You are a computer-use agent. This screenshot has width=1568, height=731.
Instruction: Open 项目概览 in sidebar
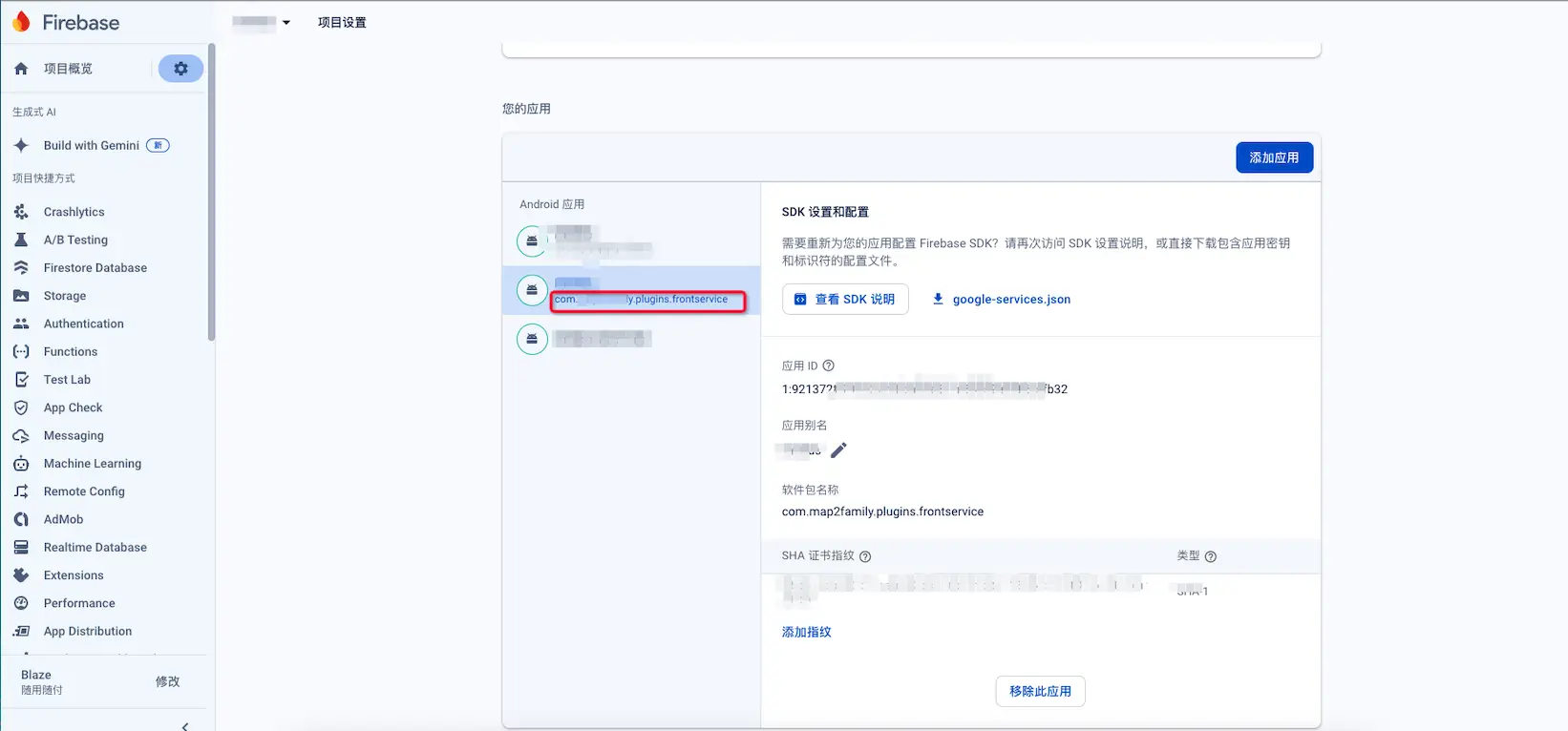pos(68,69)
